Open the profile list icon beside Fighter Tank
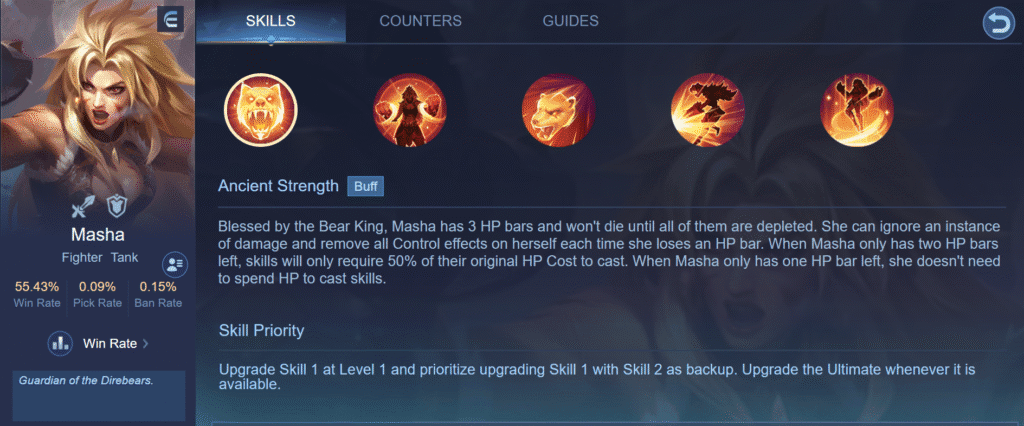The height and width of the screenshot is (426, 1024). 174,264
